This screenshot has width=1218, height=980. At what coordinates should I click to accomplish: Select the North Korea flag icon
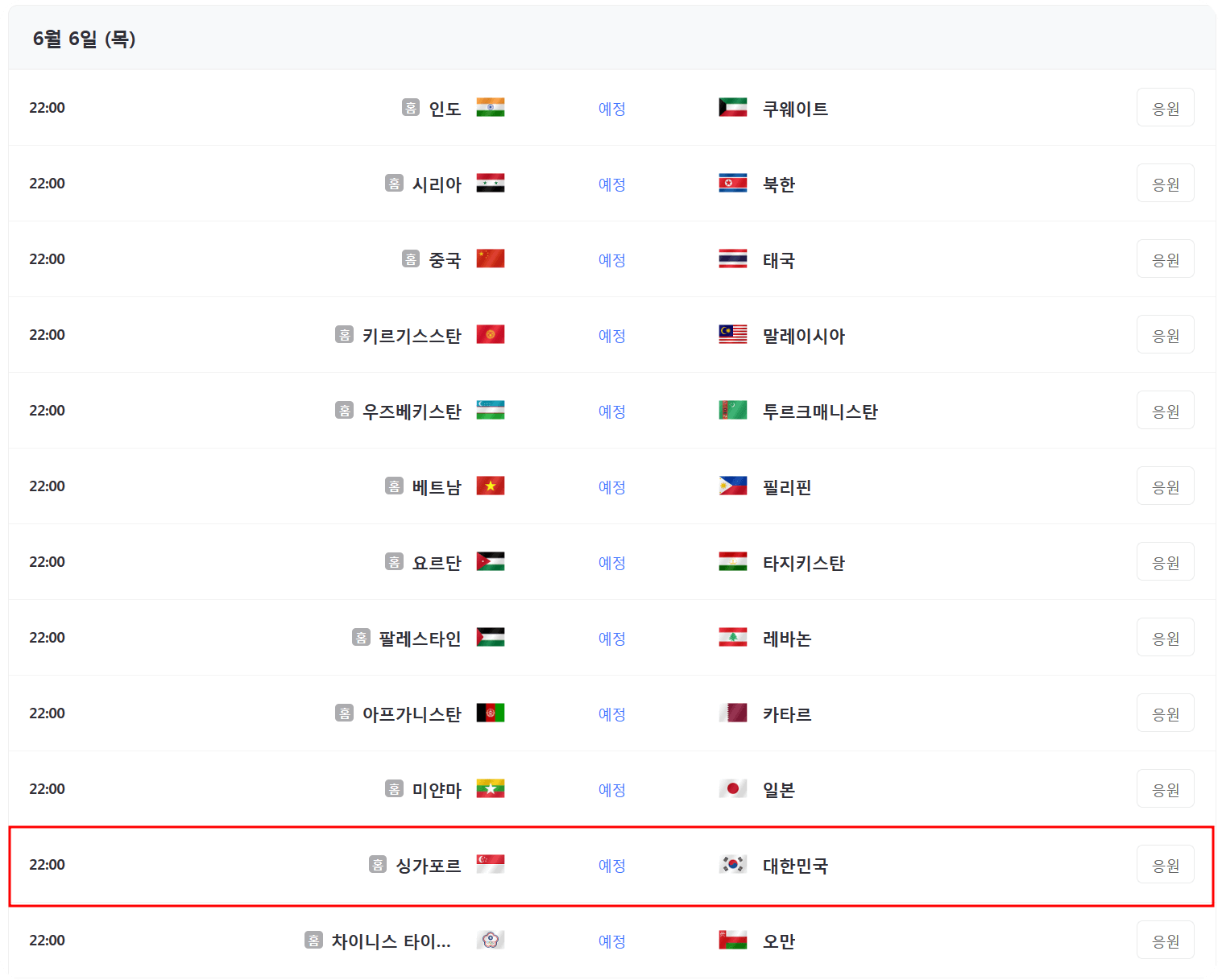[733, 183]
